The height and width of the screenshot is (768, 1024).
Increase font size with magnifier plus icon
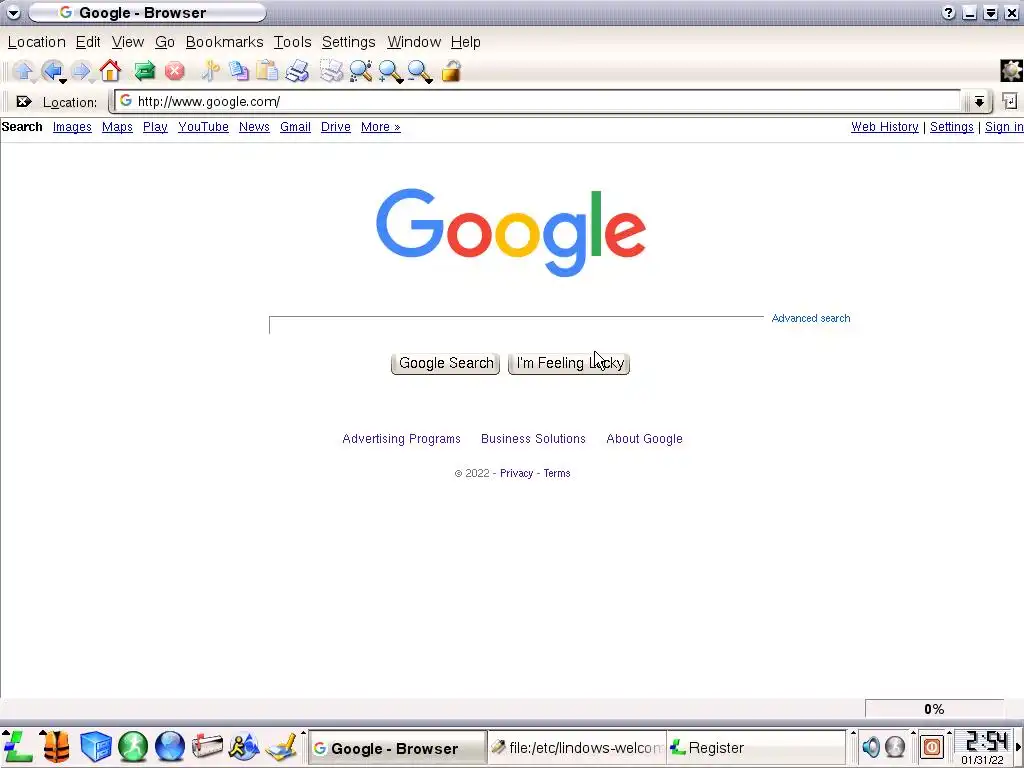click(x=391, y=71)
